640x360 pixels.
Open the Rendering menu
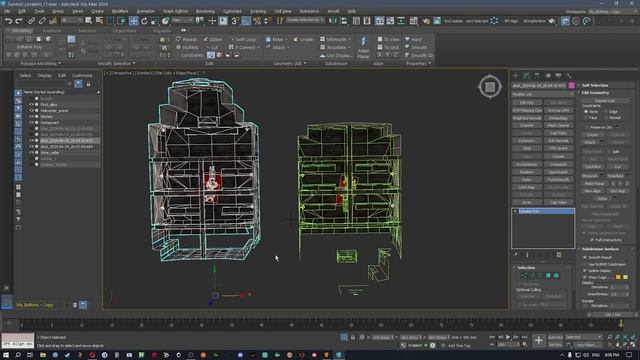(x=205, y=11)
